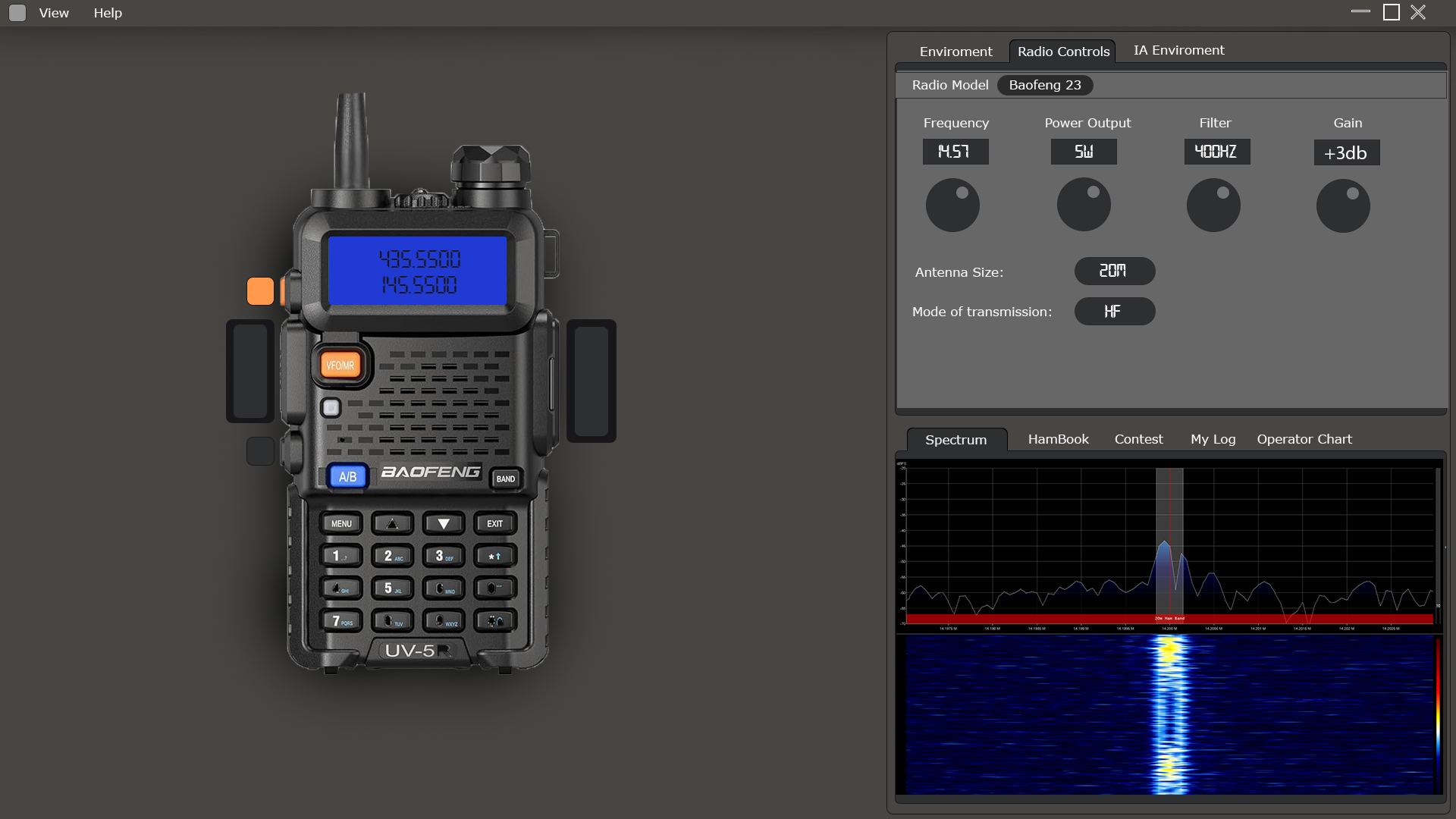Select the Spectrum tab

click(x=956, y=440)
